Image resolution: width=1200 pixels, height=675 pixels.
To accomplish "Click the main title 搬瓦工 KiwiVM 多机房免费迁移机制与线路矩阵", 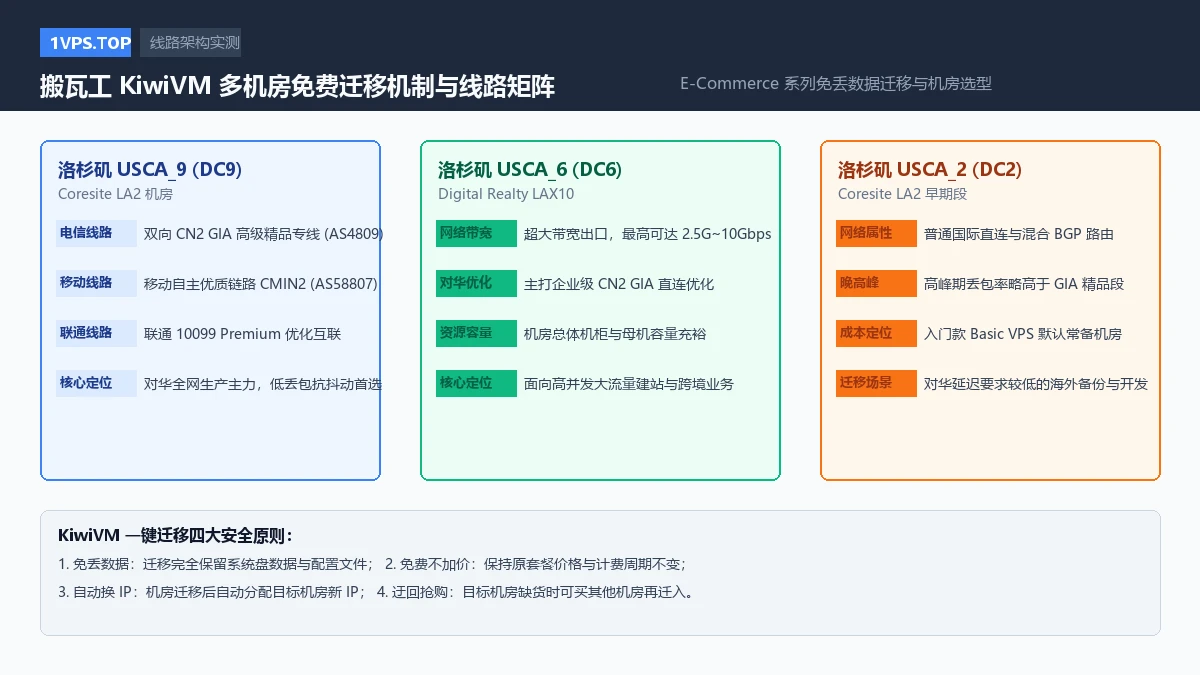I will [297, 86].
